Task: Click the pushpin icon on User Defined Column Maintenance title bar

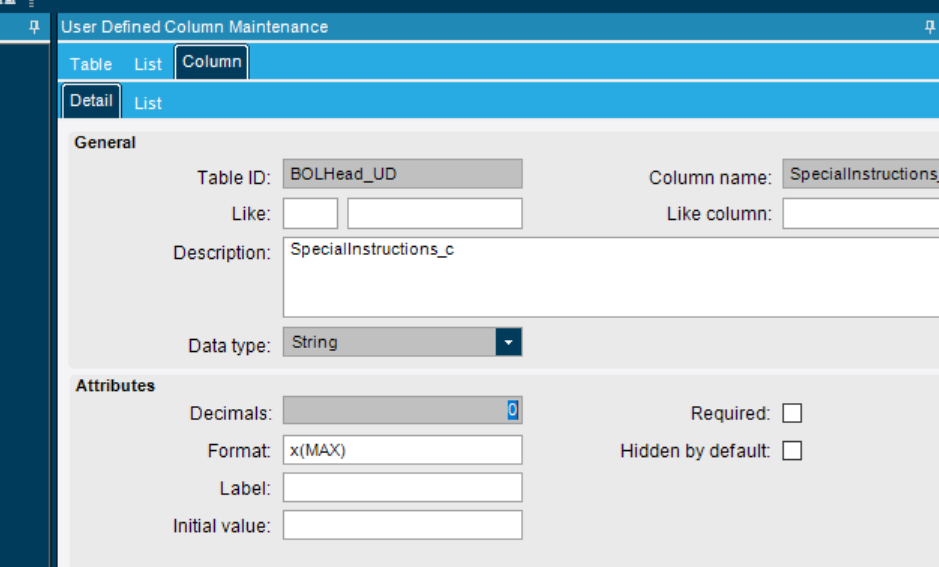Action: 929,26
